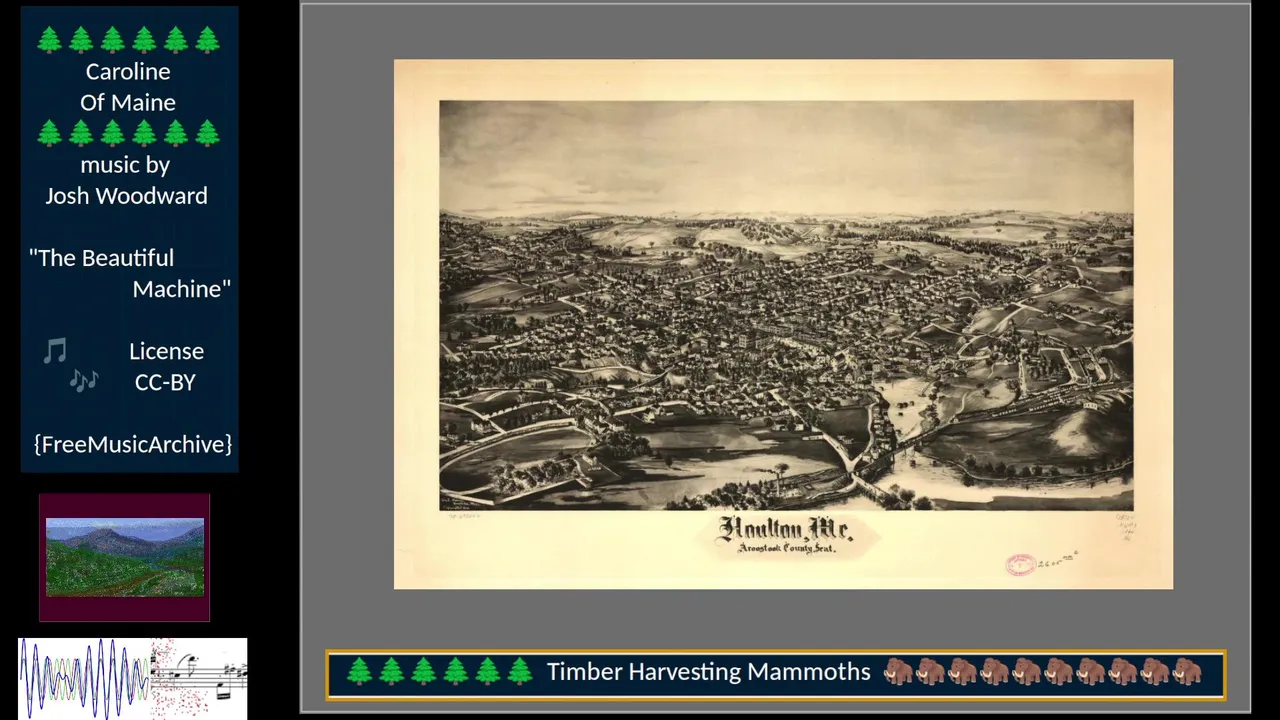
Task: Click the single music note icon beside License
Action: 55,351
